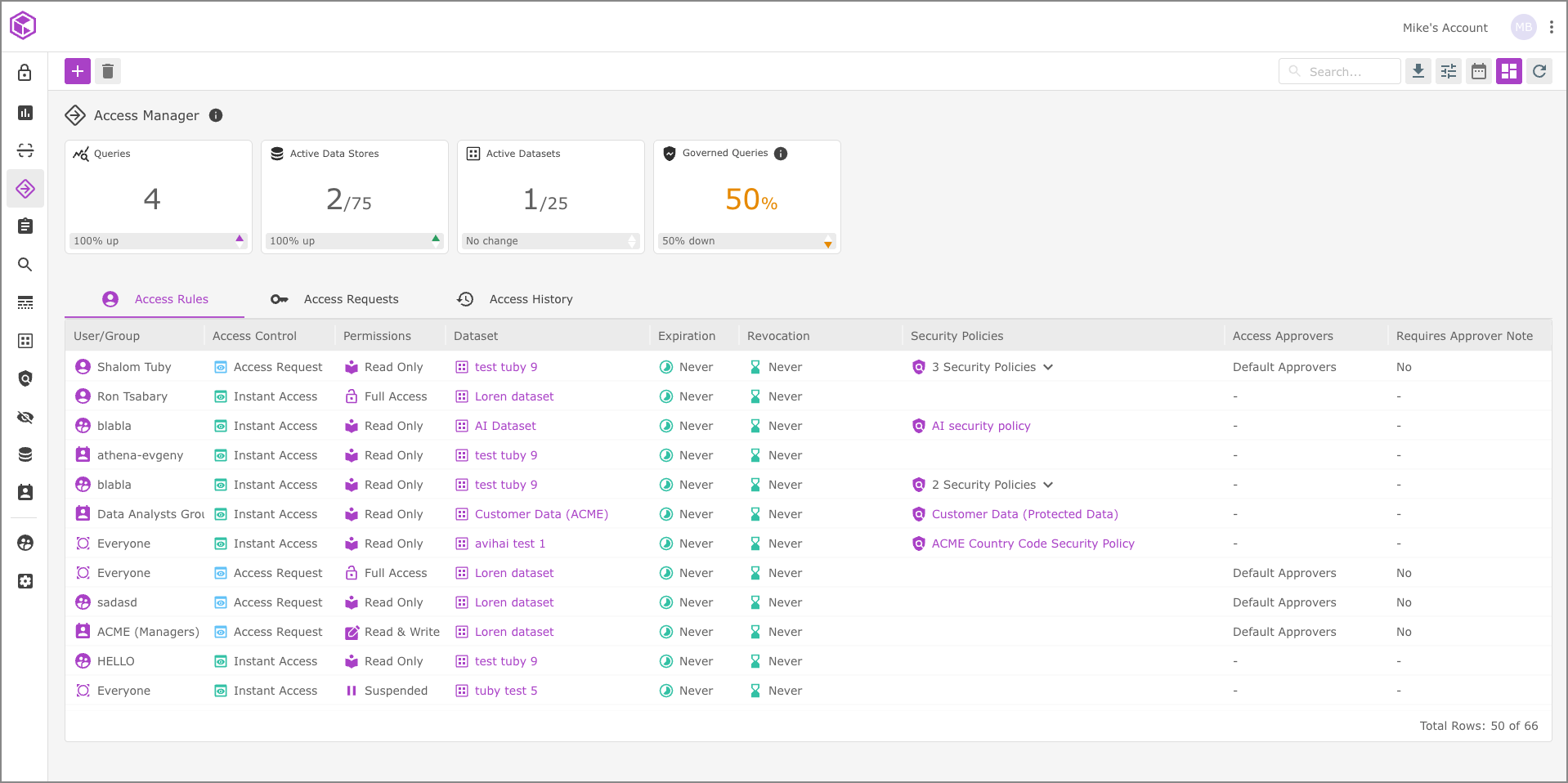Screen dimensions: 1568x783
Task: Sort by the Permissions column header
Action: point(377,336)
